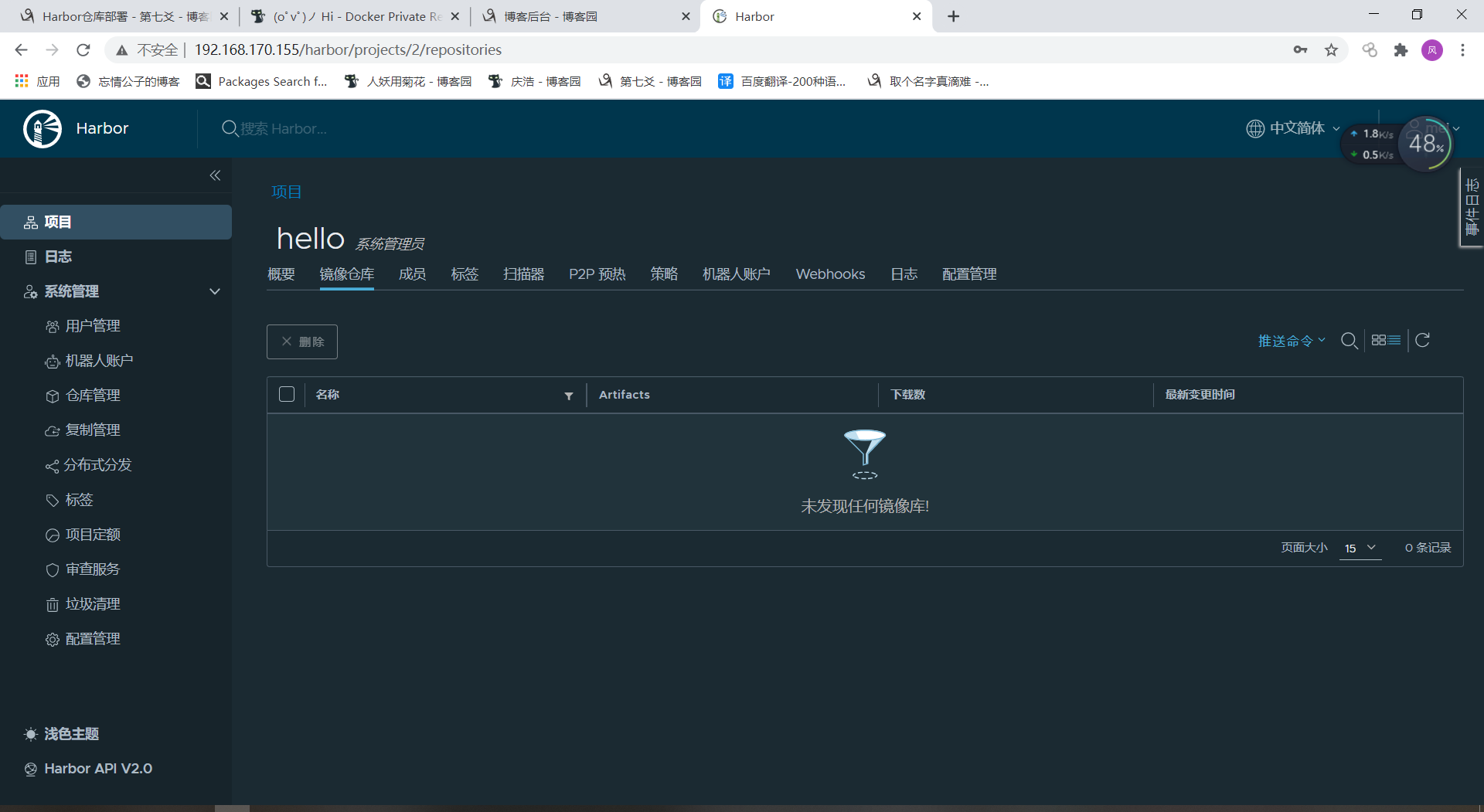1484x812 pixels.
Task: Open the 应用 apps bookmark
Action: point(37,81)
